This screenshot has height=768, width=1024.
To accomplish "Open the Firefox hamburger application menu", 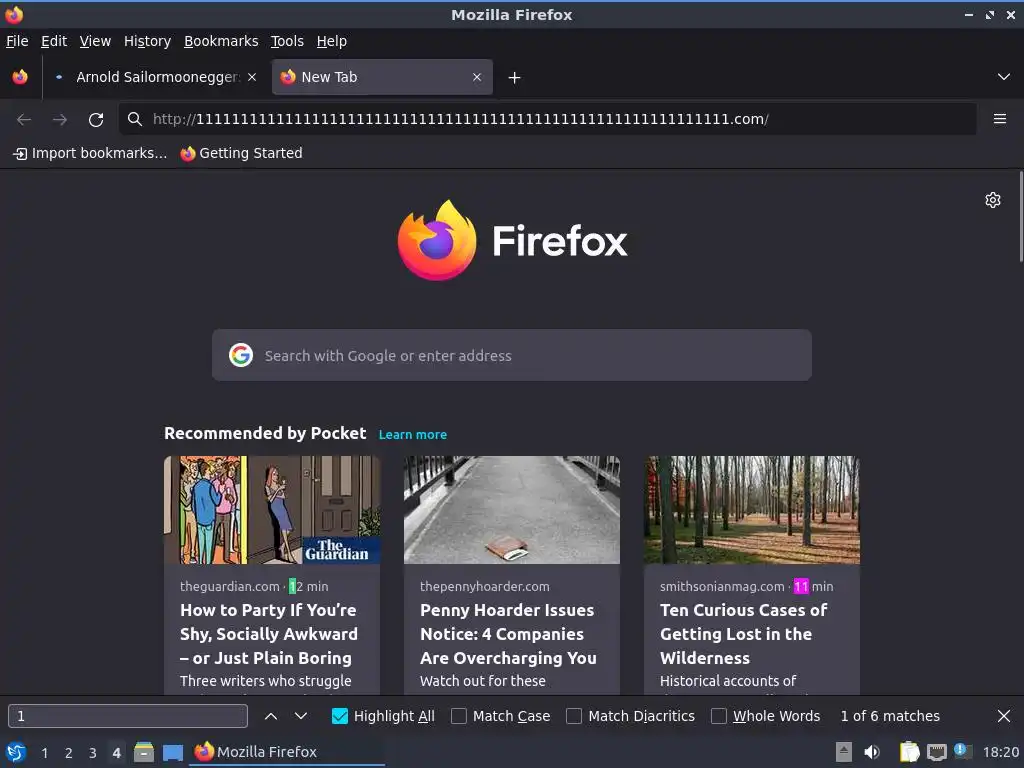I will 999,119.
